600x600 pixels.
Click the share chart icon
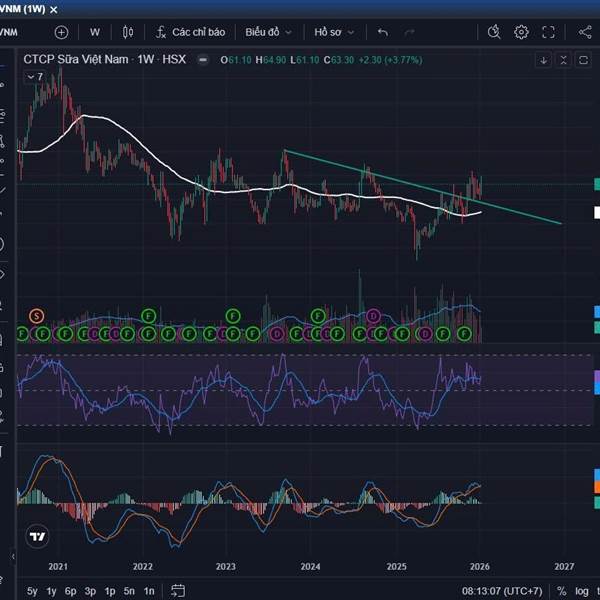point(585,32)
